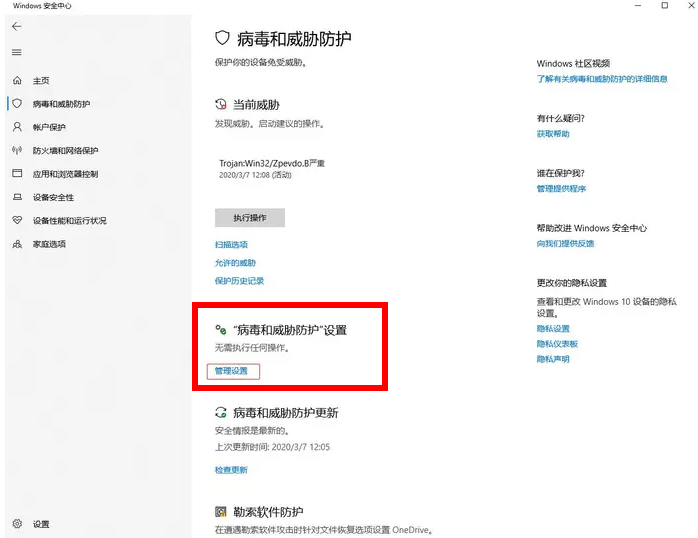This screenshot has width=698, height=538.
Task: Click the gear icon for 设置
Action: pyautogui.click(x=17, y=523)
